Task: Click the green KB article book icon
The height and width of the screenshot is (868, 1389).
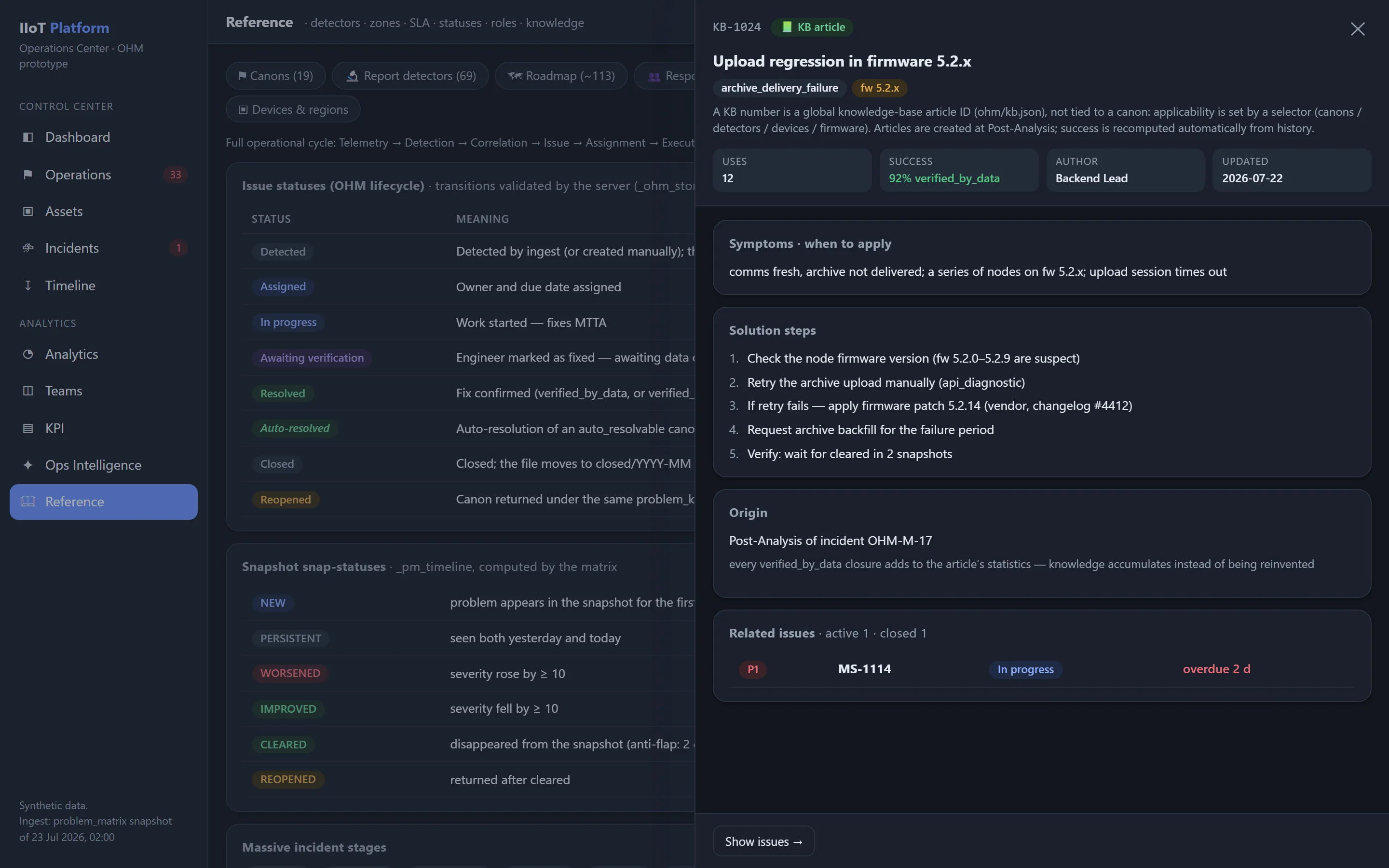Action: coord(787,27)
